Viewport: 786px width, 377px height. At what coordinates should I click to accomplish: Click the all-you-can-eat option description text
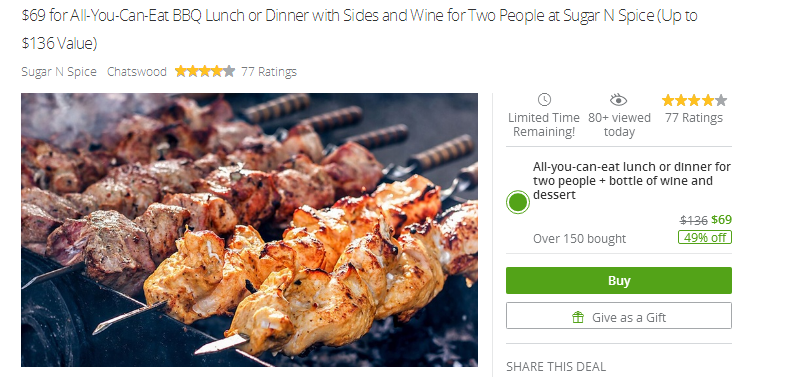pyautogui.click(x=632, y=180)
